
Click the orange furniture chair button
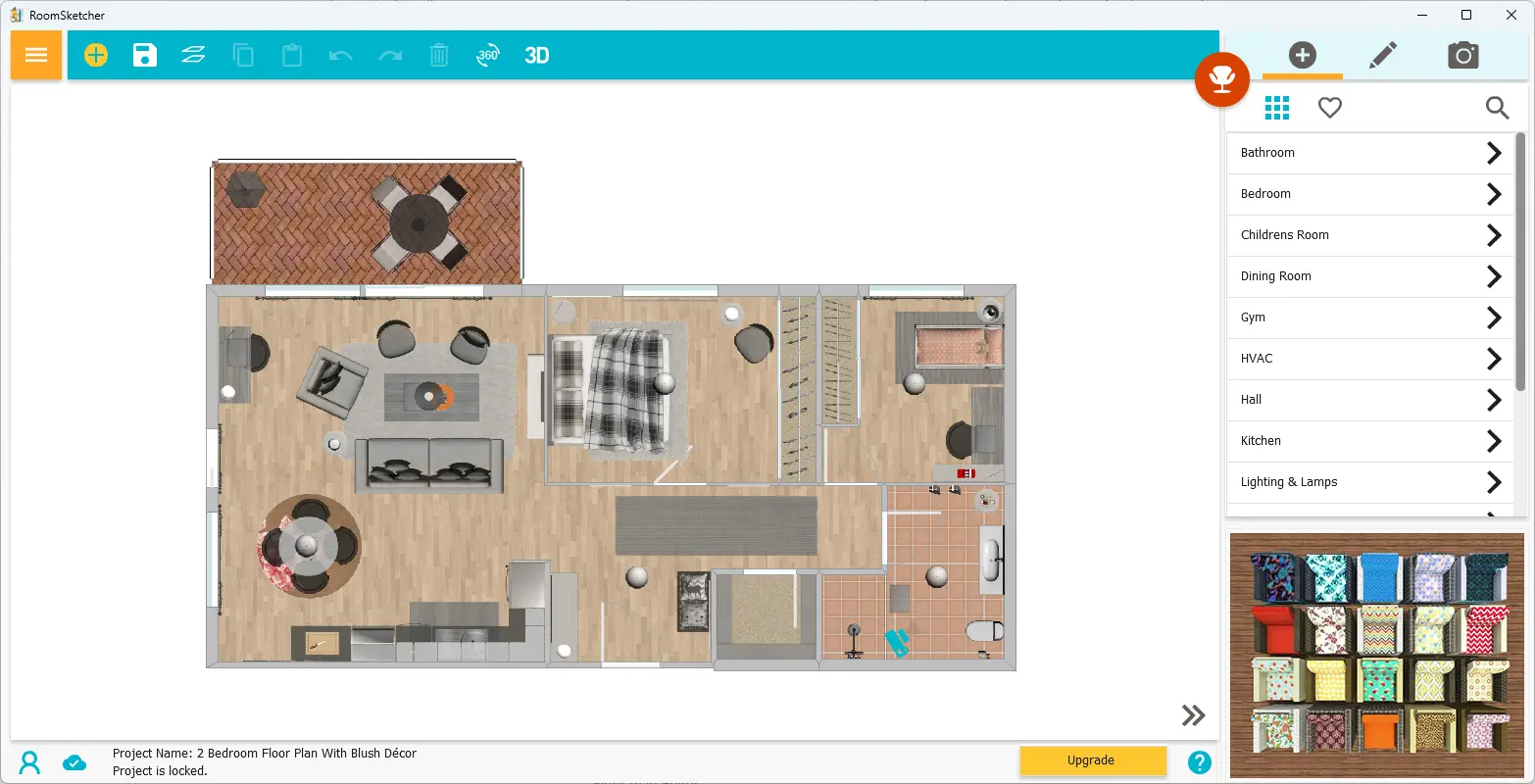pos(1222,79)
